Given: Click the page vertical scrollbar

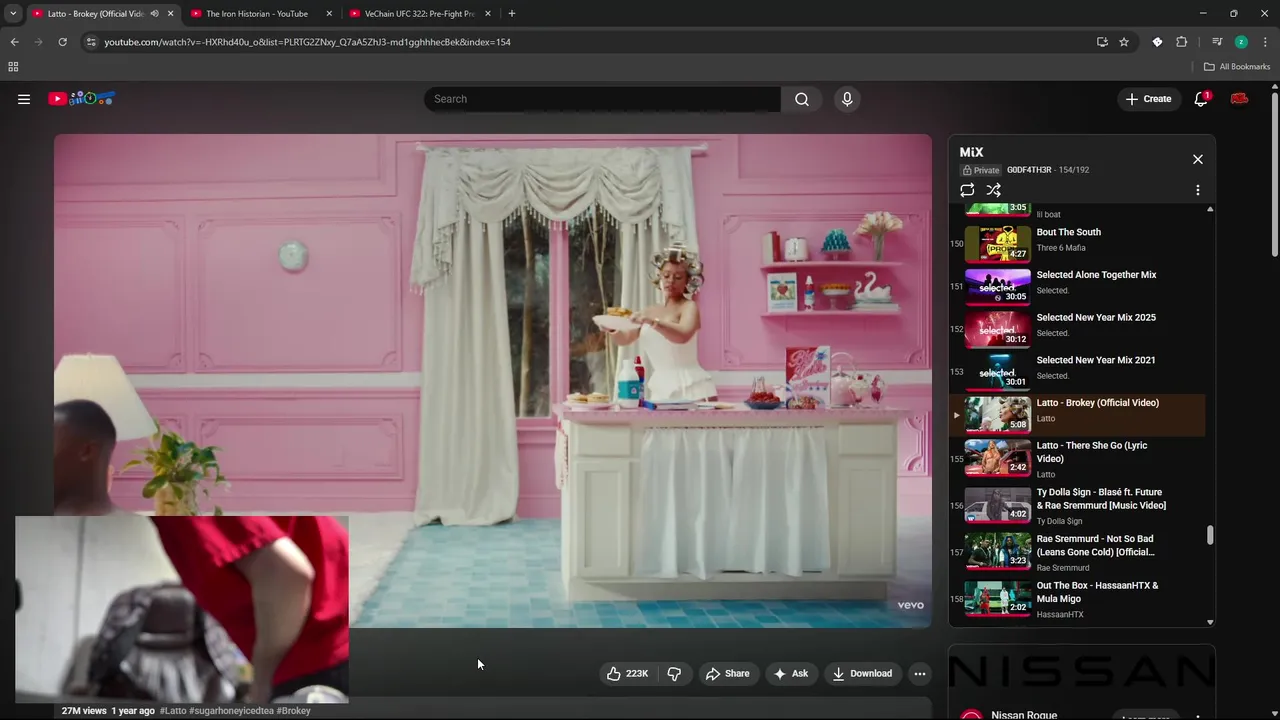Looking at the screenshot, I should pos(1275,175).
